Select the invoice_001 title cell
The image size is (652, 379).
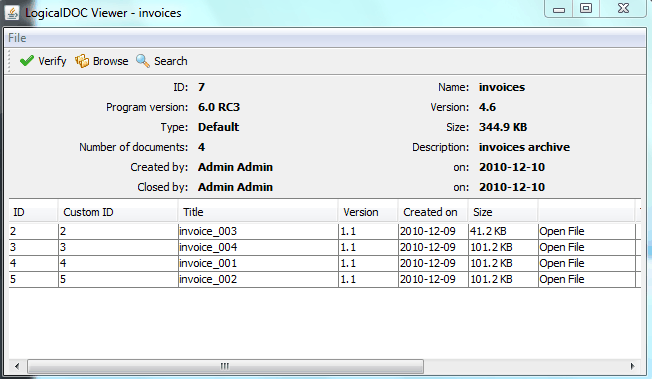(258, 263)
